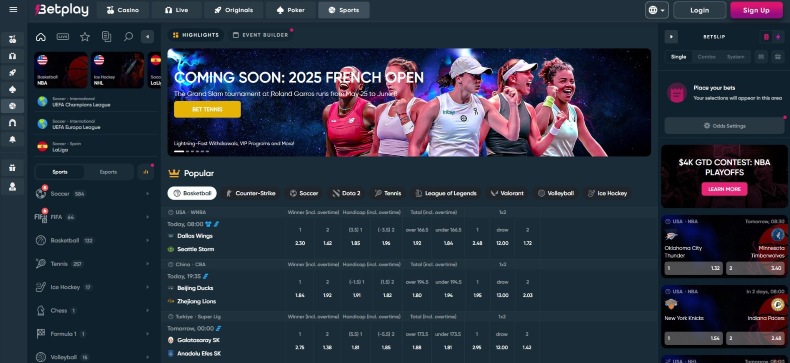This screenshot has width=790, height=363.
Task: Open the gift box promotions icon
Action: [13, 168]
